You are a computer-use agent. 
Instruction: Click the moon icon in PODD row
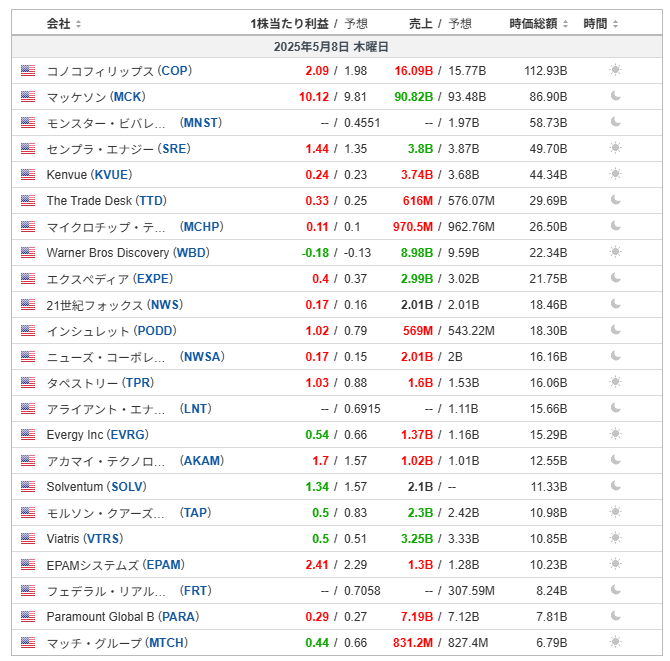[x=615, y=330]
